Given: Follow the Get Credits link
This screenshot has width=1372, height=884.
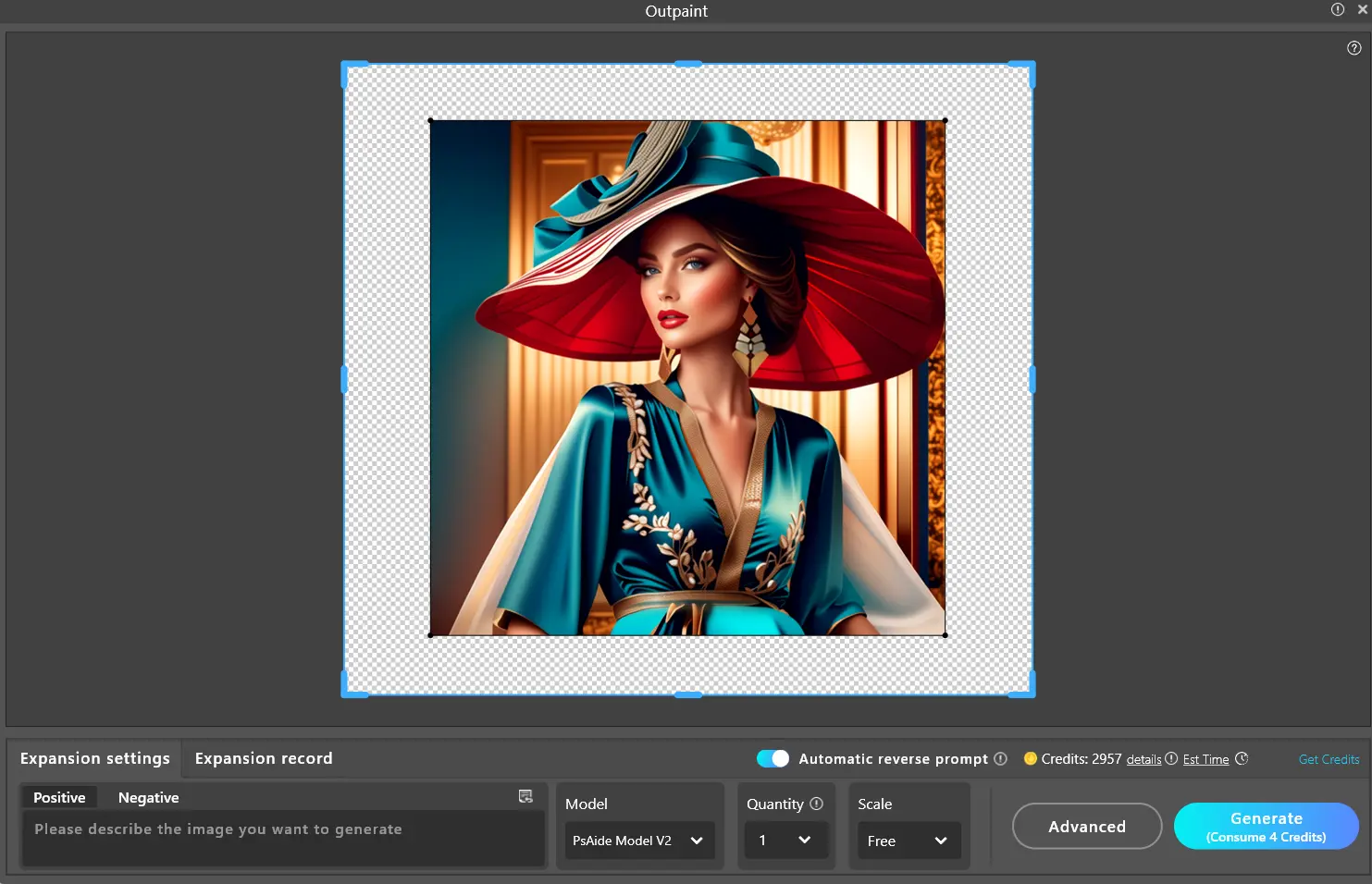Looking at the screenshot, I should (1329, 759).
